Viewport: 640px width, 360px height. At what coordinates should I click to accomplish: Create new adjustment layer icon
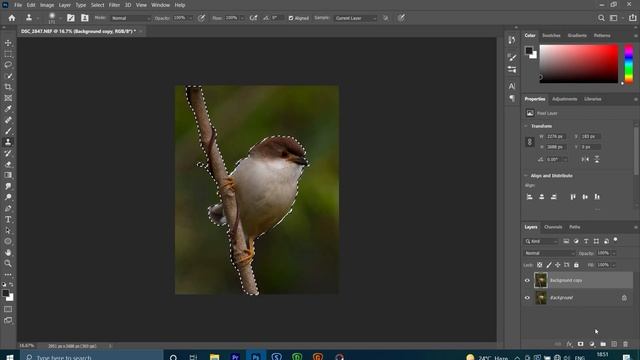coord(592,344)
